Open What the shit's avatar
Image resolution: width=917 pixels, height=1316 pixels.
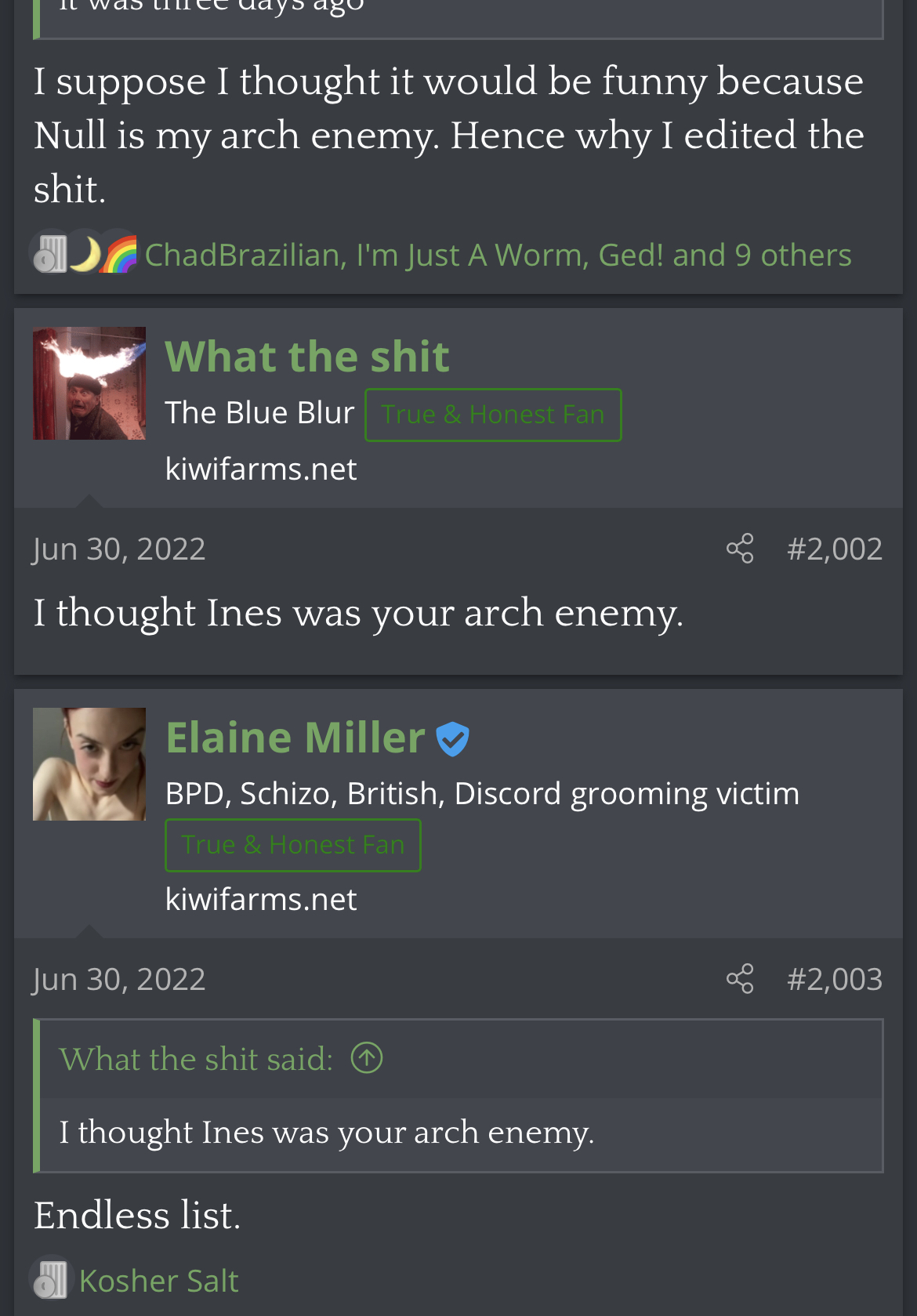tap(89, 383)
